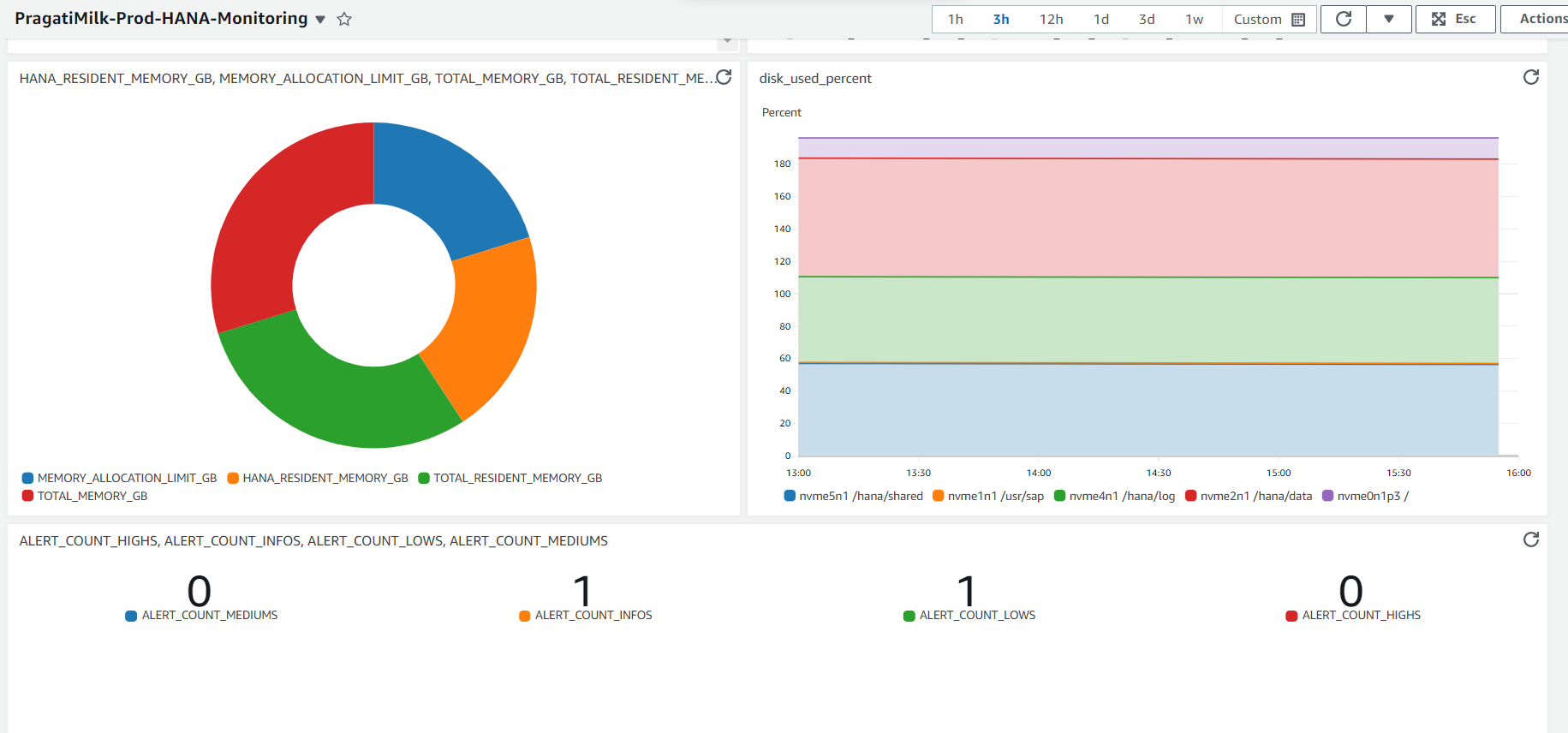Toggle TOTAL_MEMORY_GB red legend swatch
Viewport: 1568px width, 733px height.
[x=27, y=496]
